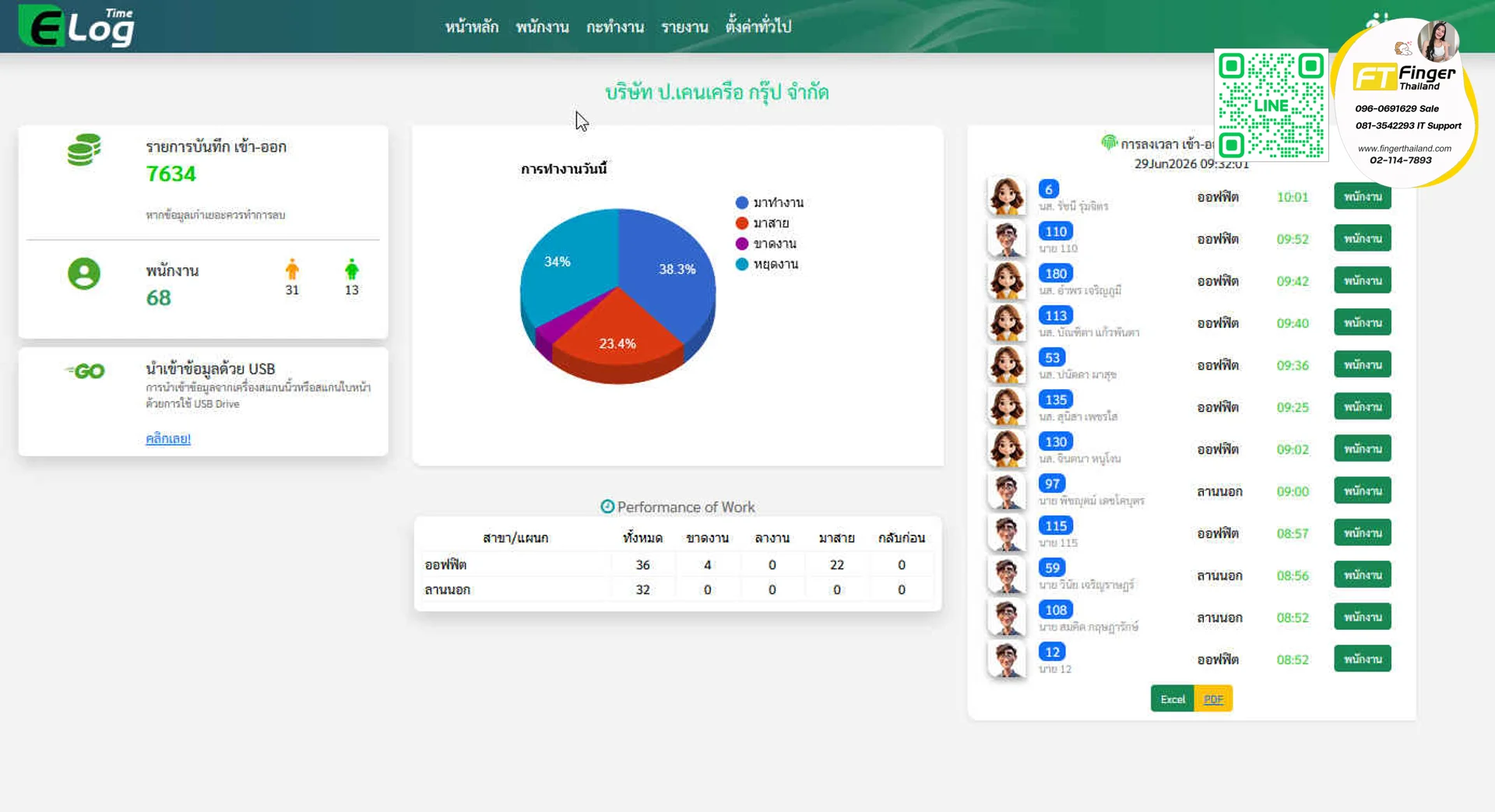This screenshot has height=812, width=1495.
Task: Click the blue ID badge 97
Action: 1053,483
